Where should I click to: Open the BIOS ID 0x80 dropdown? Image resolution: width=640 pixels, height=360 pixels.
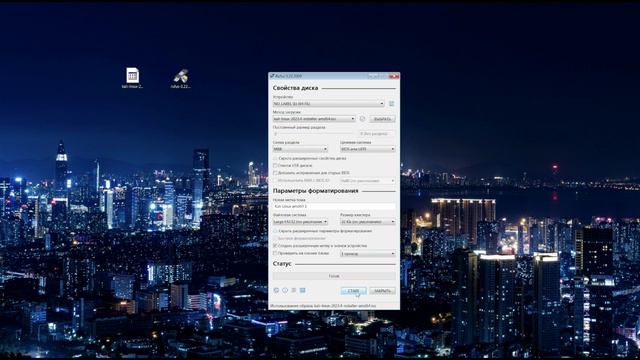368,180
